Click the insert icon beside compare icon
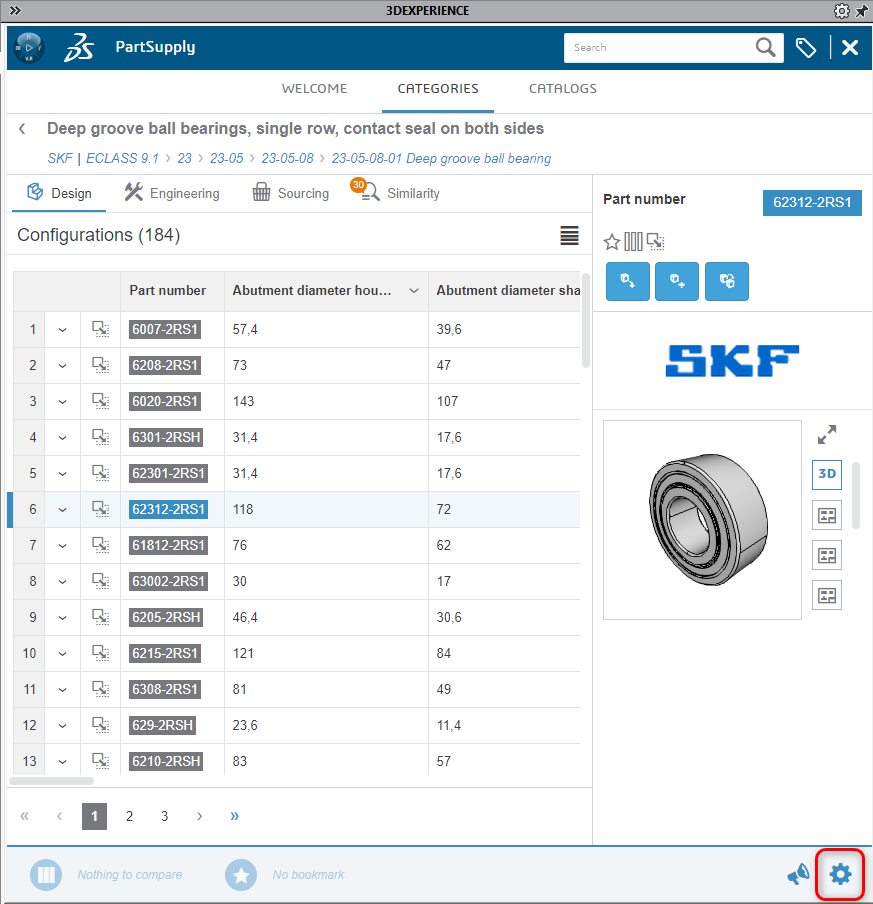 tap(656, 242)
